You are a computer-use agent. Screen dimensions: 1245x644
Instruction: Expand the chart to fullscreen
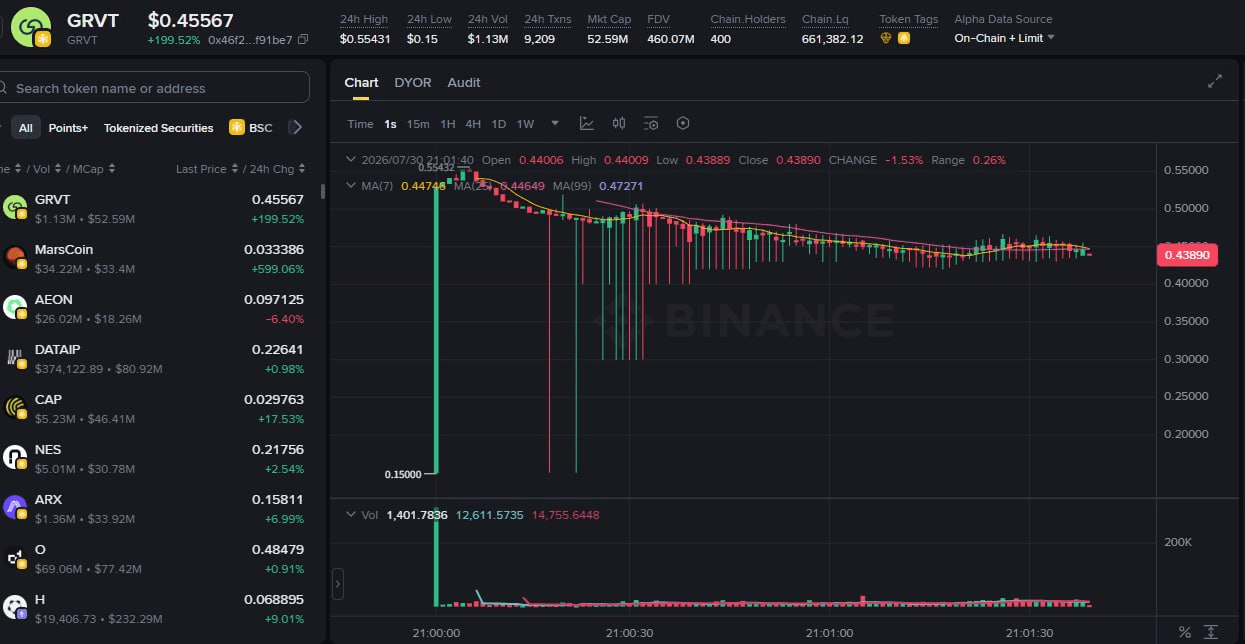pyautogui.click(x=1215, y=82)
